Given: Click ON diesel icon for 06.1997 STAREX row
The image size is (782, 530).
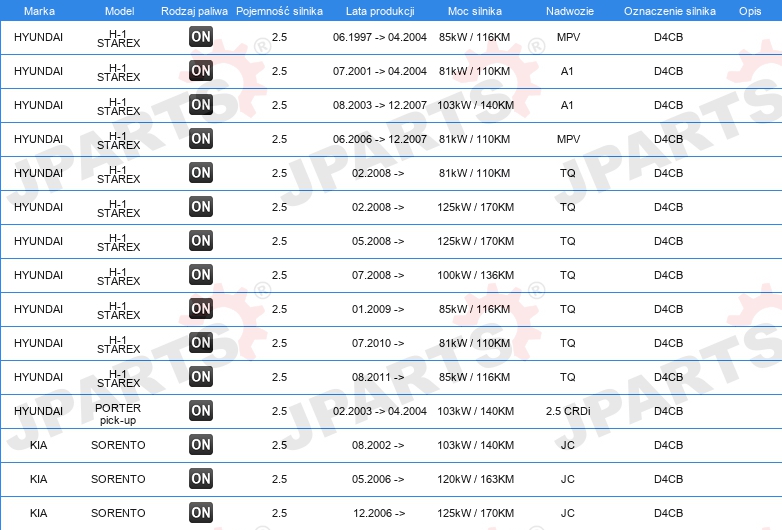Looking at the screenshot, I should click(x=201, y=37).
